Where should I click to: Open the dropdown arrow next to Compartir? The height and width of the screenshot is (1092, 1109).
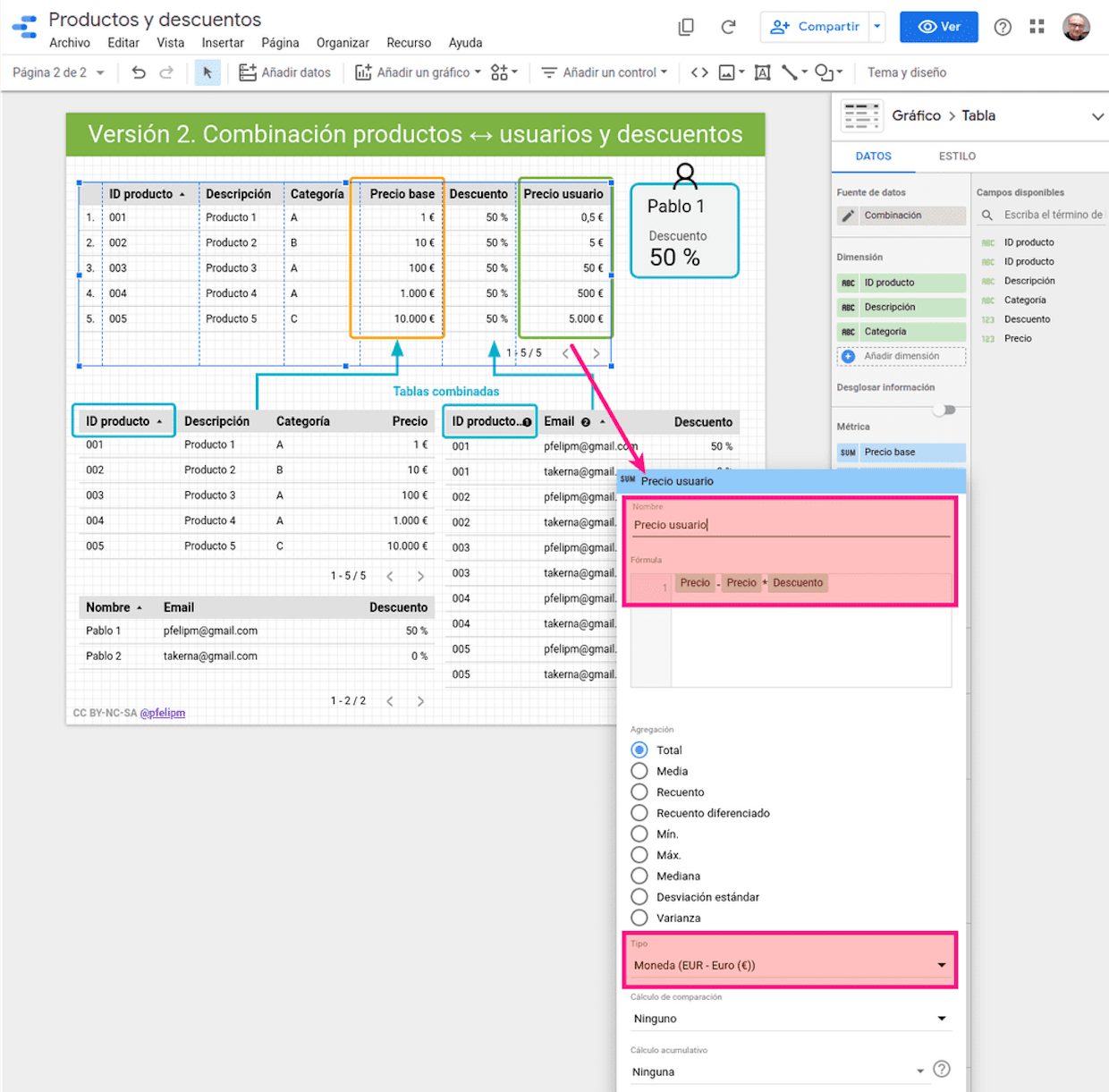[x=877, y=27]
